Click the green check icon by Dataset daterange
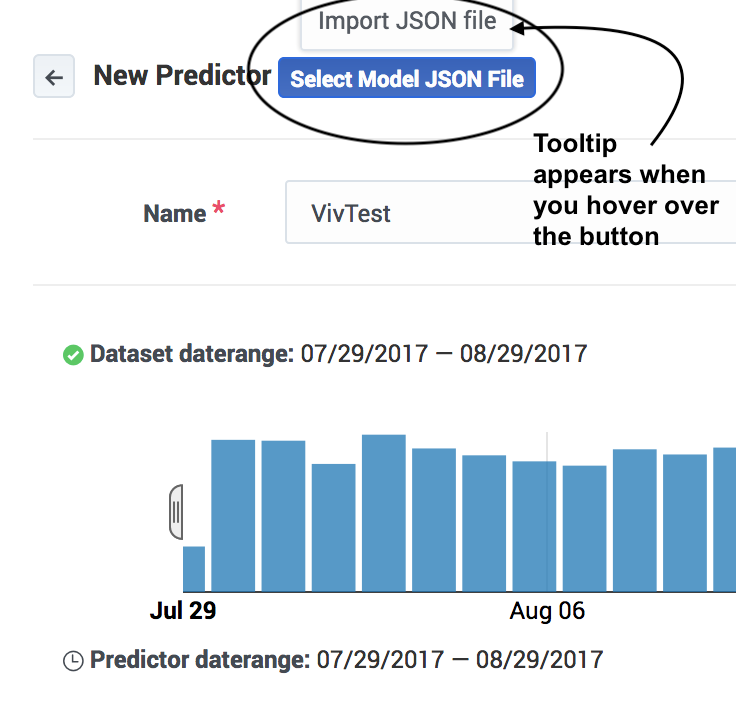The width and height of the screenshot is (736, 706). click(x=72, y=354)
